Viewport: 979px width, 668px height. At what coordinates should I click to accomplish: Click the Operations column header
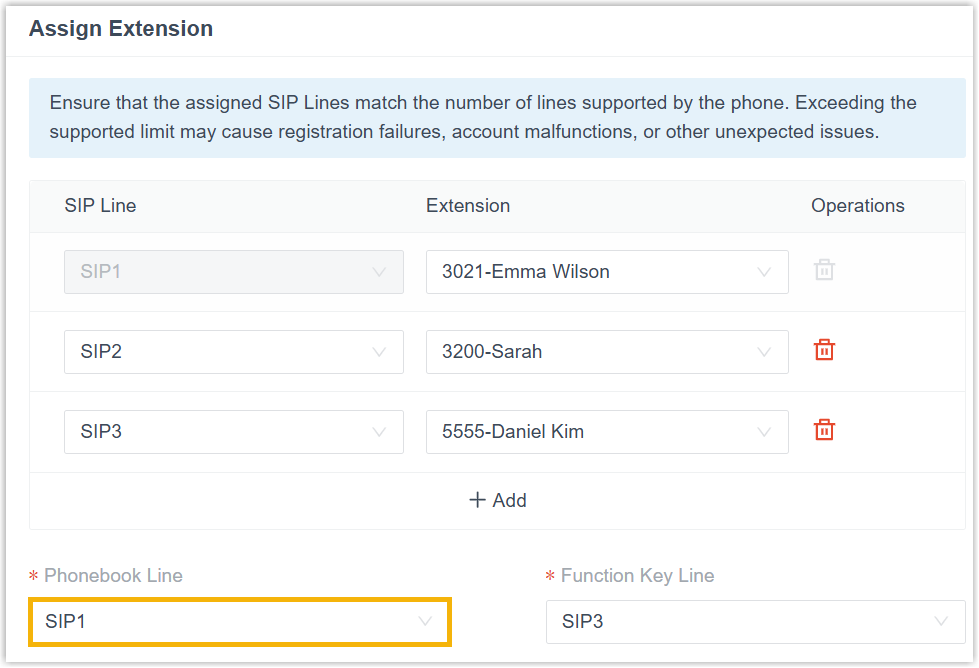point(857,205)
